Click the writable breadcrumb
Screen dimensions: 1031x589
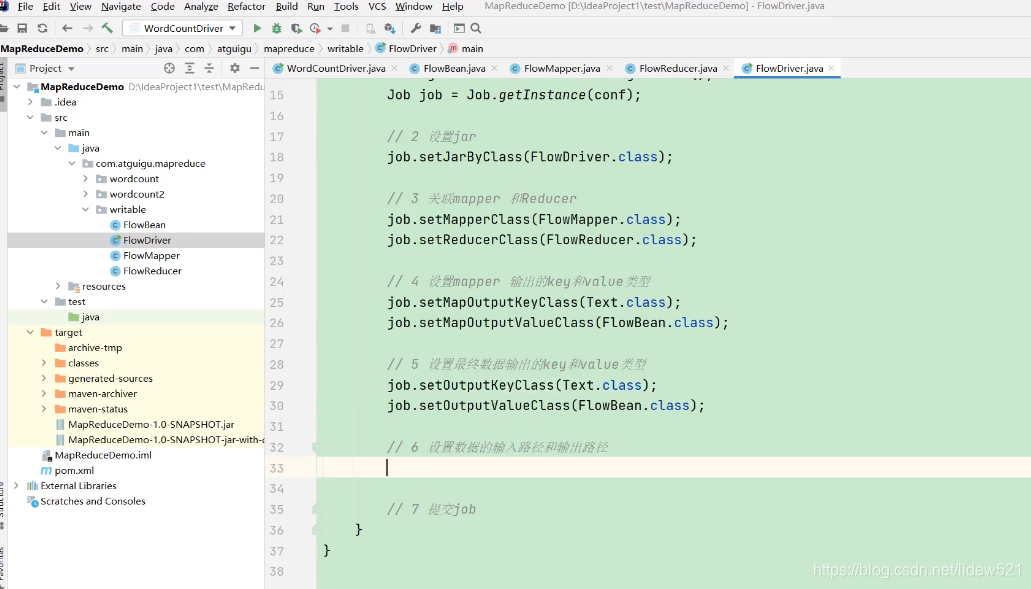(345, 49)
